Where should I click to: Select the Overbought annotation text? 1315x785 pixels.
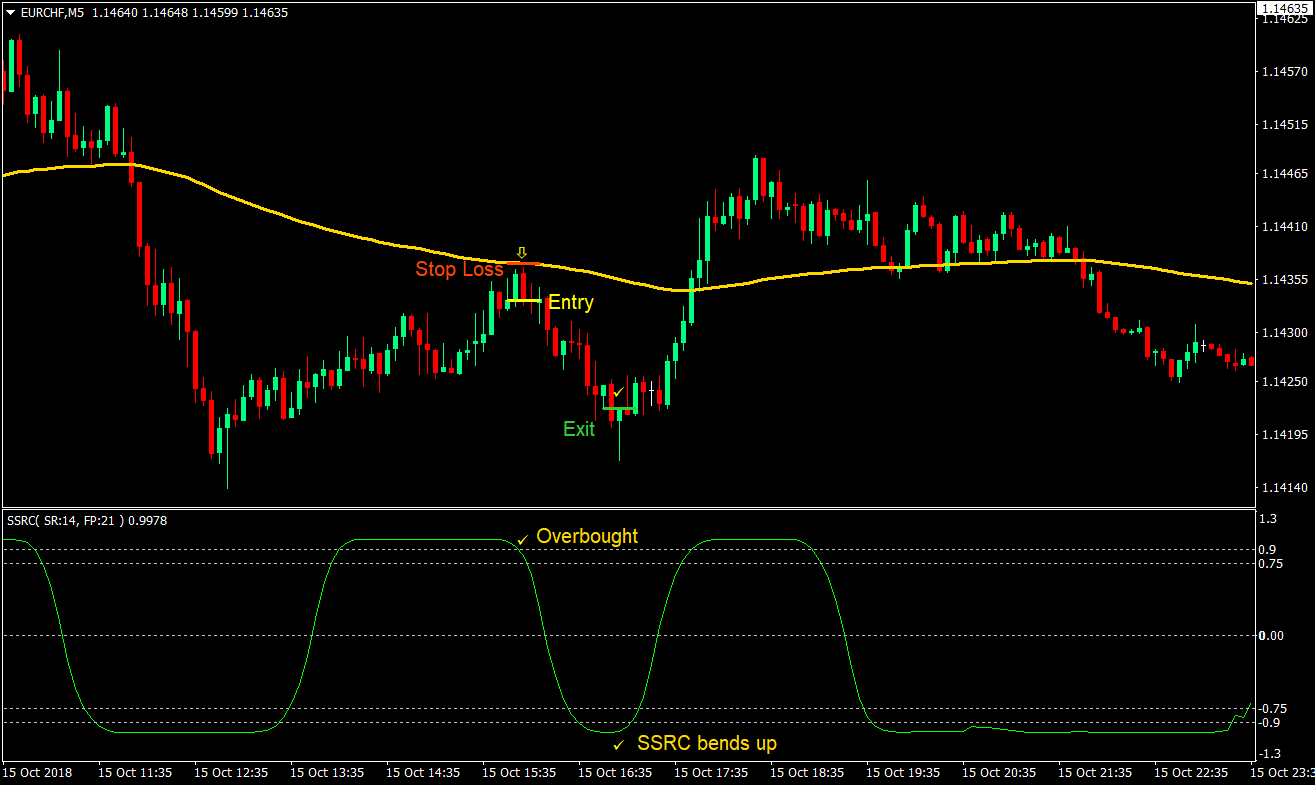587,536
